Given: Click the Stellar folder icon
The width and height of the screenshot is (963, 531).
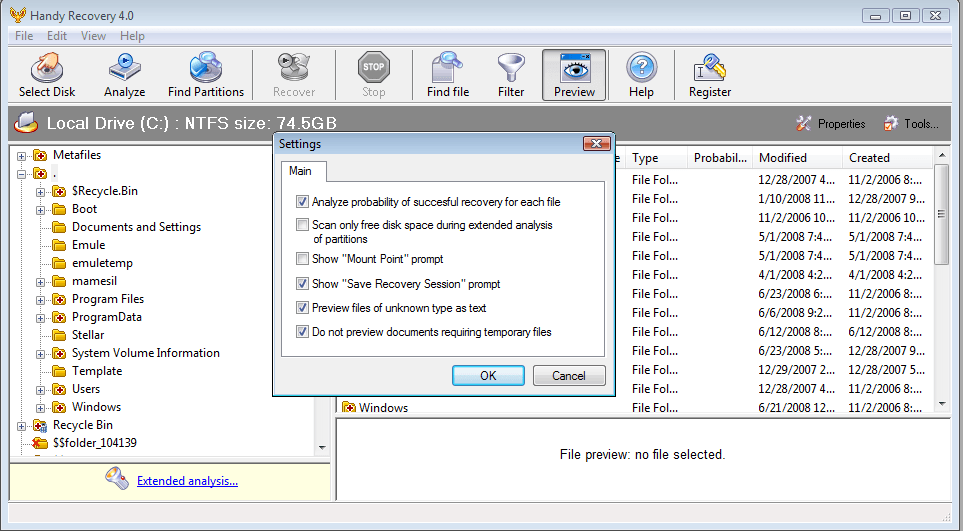Looking at the screenshot, I should pos(59,335).
